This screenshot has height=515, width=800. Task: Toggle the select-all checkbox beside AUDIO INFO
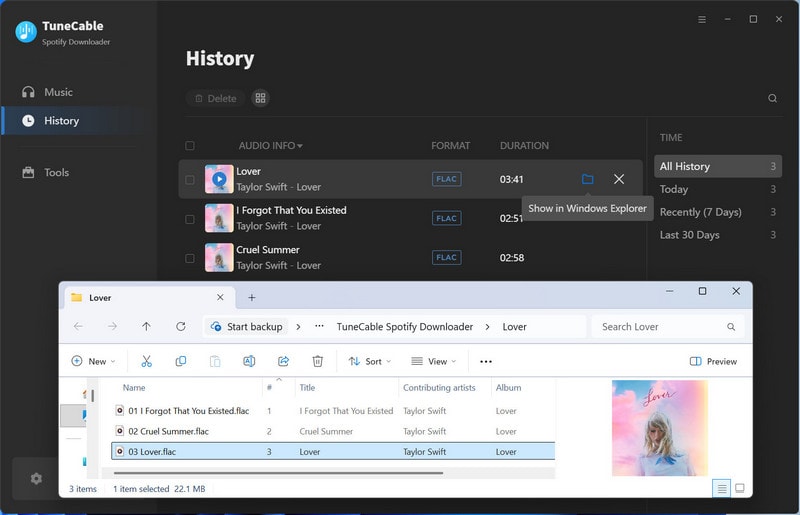tap(190, 146)
